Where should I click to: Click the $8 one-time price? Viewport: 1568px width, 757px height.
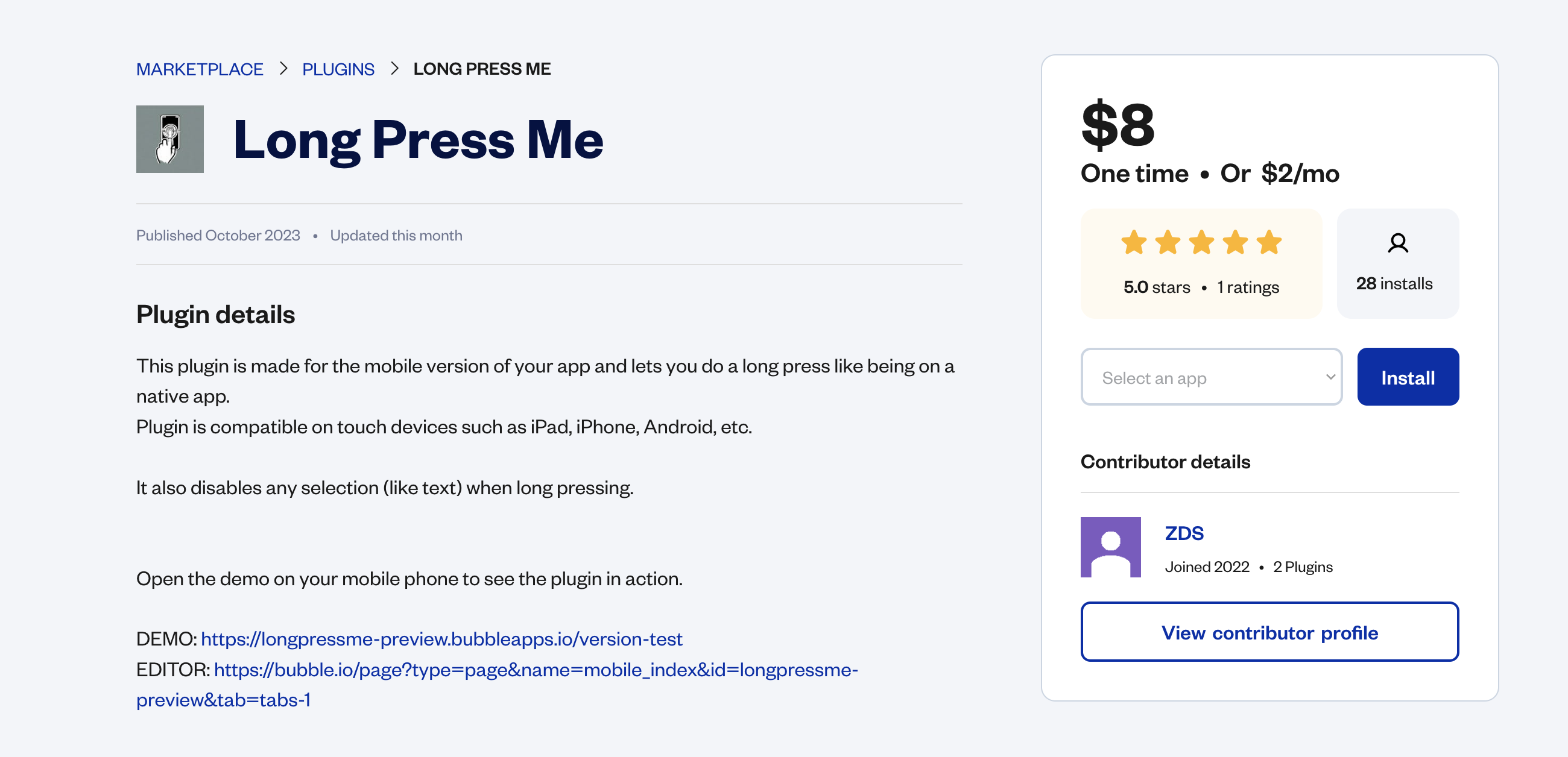pyautogui.click(x=1118, y=125)
